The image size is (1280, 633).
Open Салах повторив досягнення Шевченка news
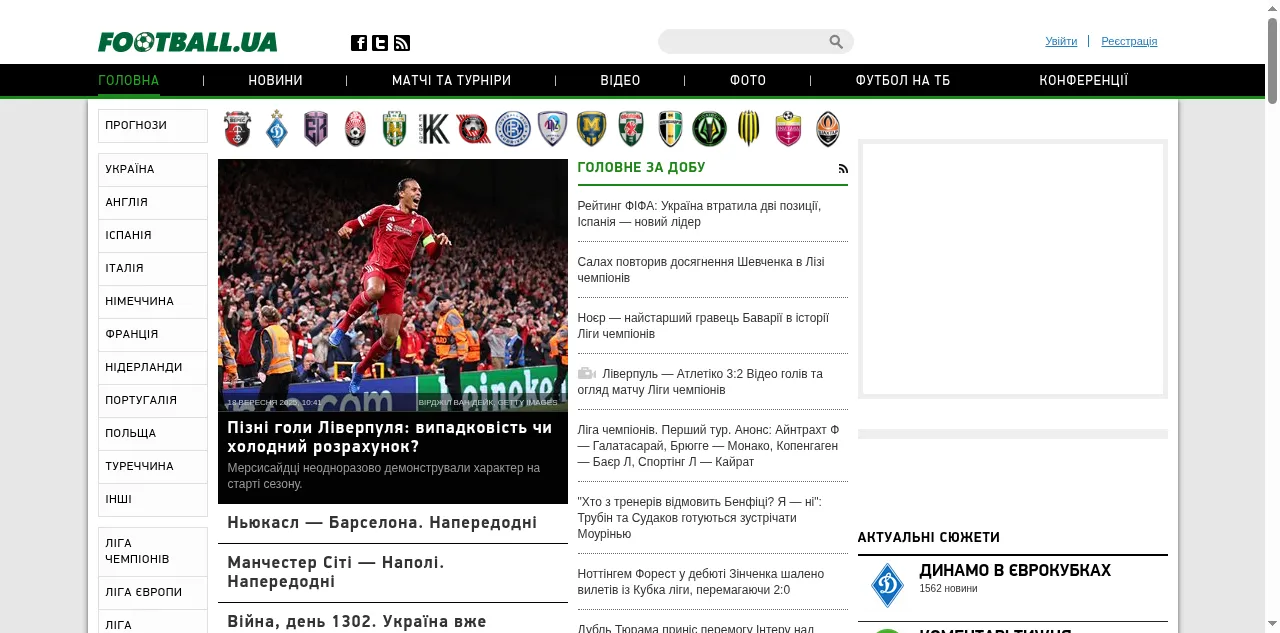[x=701, y=270]
